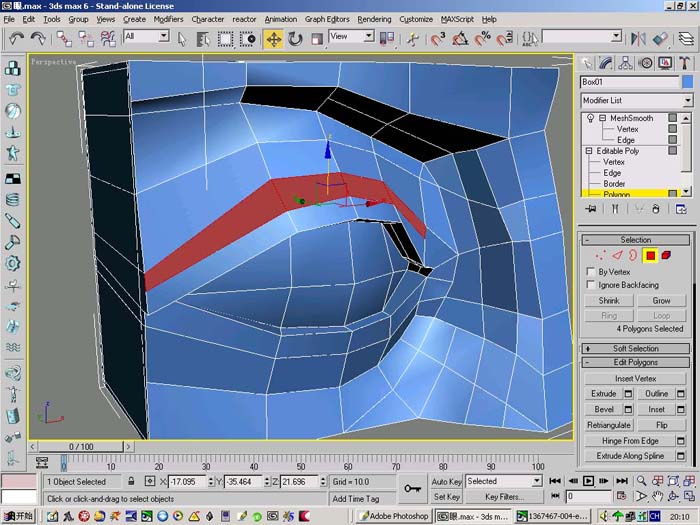The height and width of the screenshot is (525, 700).
Task: Collapse the MeshSmooth tree node
Action: [x=602, y=118]
